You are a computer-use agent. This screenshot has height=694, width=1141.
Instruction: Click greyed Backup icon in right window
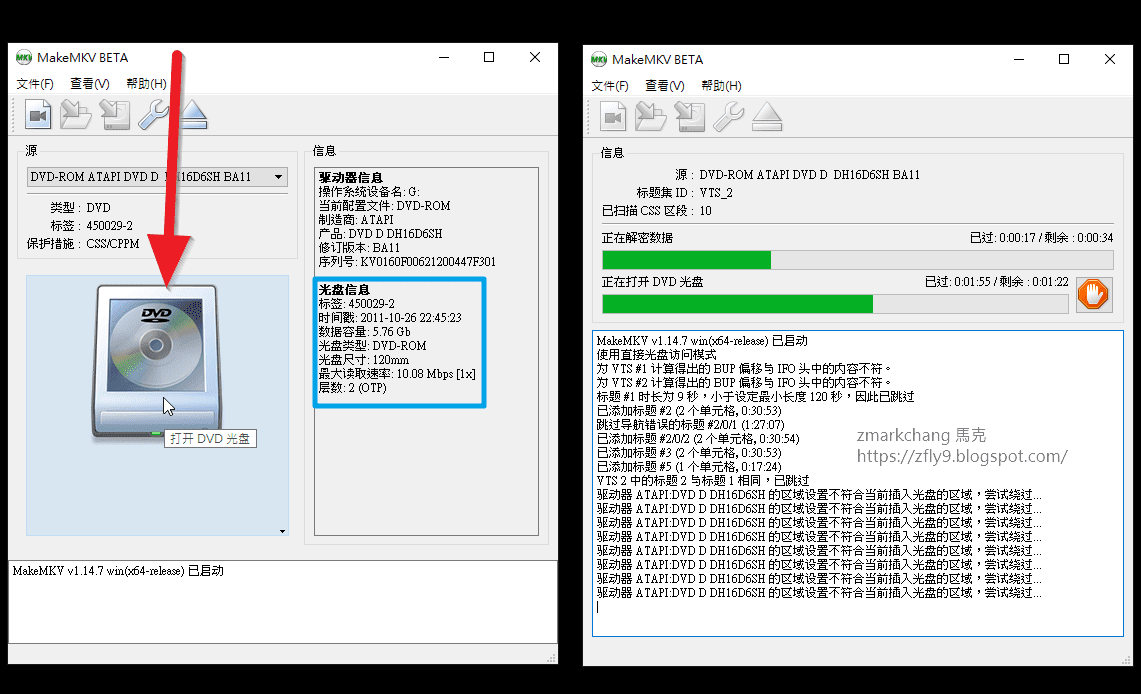(651, 117)
